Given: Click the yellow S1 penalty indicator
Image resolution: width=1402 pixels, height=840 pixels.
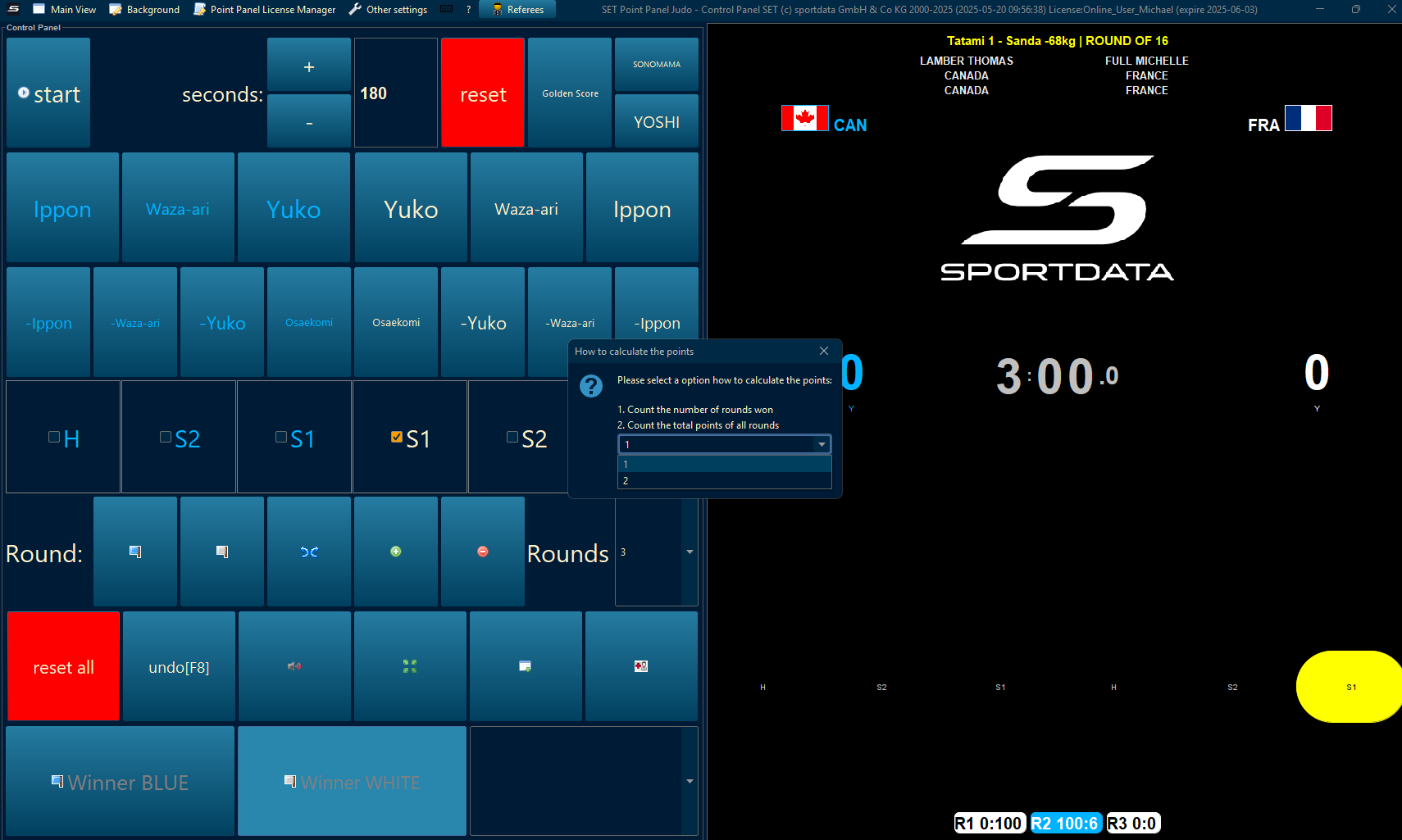Looking at the screenshot, I should pyautogui.click(x=1350, y=687).
